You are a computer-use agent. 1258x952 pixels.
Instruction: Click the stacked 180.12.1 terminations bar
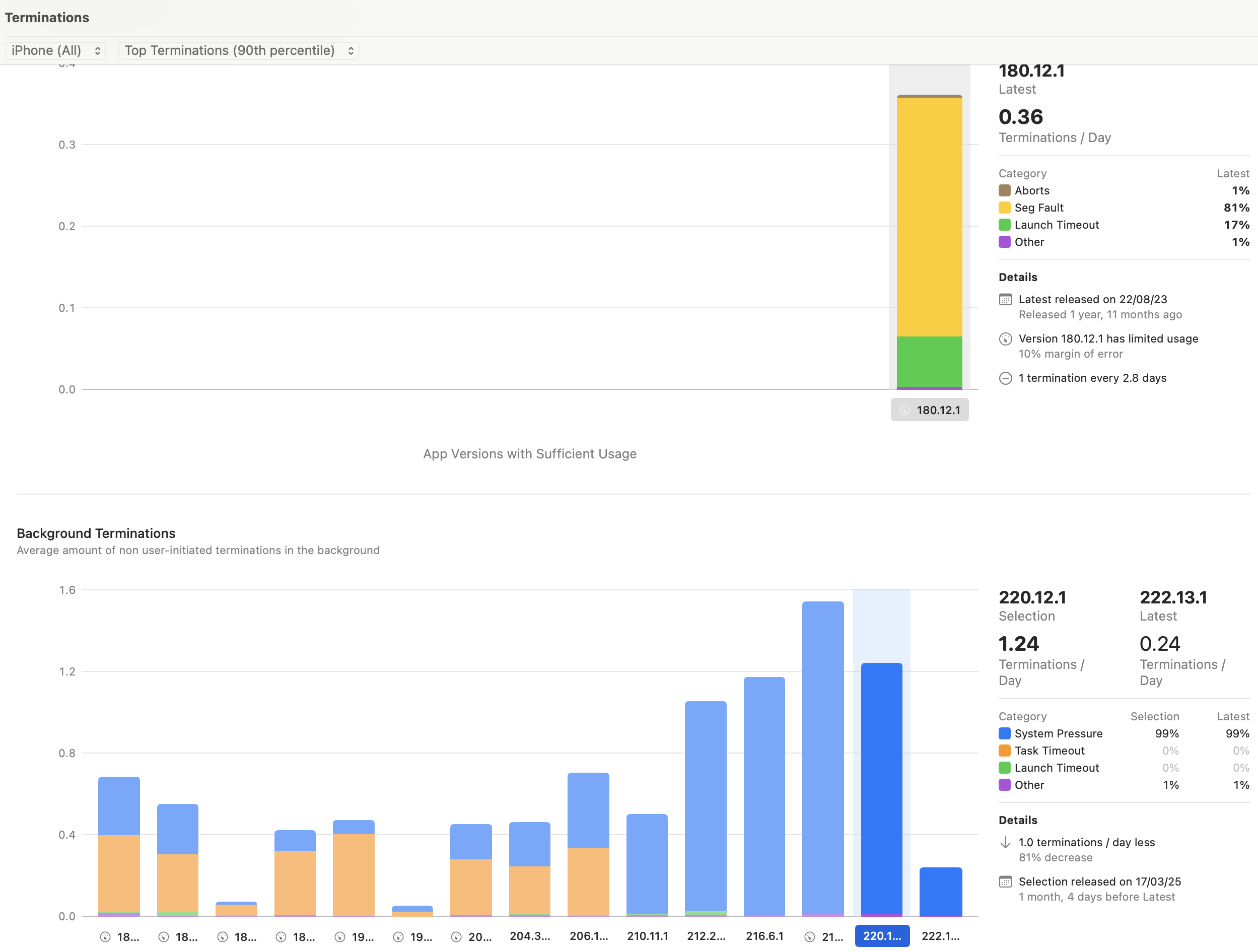(929, 228)
